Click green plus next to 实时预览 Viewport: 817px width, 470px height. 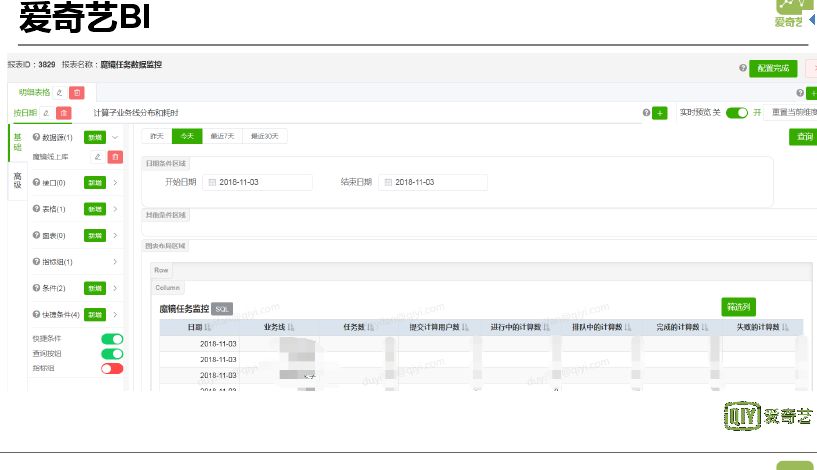click(660, 113)
